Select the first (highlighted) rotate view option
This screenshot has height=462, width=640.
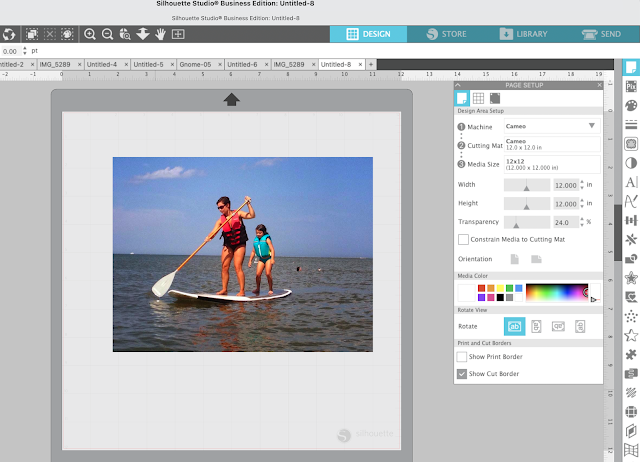coord(515,327)
